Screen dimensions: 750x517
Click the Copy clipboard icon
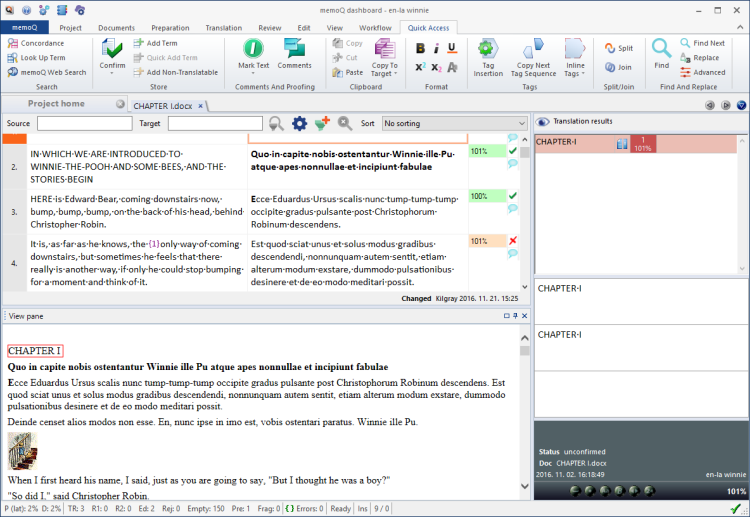click(338, 43)
